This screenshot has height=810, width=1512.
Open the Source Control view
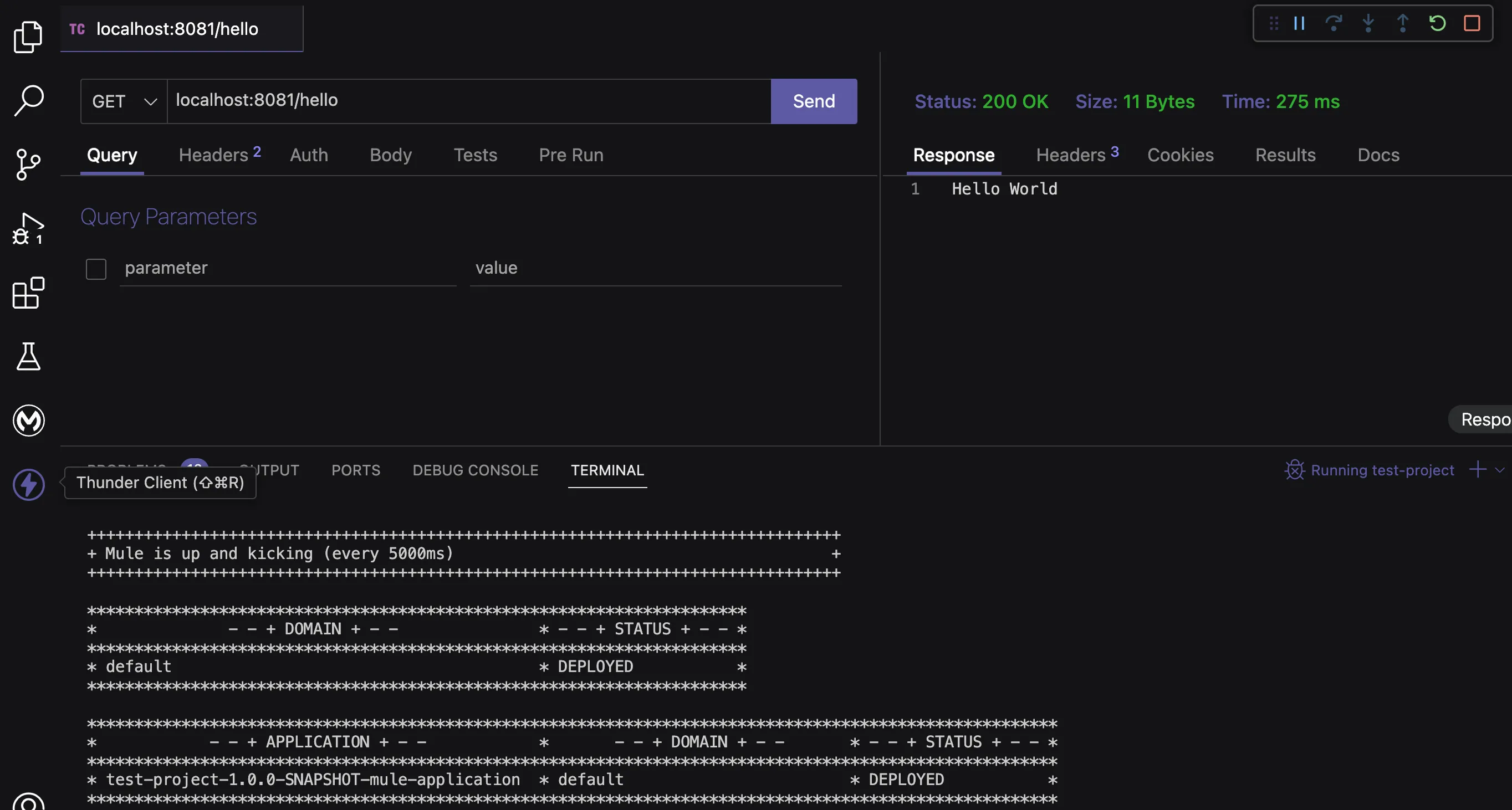pyautogui.click(x=28, y=164)
